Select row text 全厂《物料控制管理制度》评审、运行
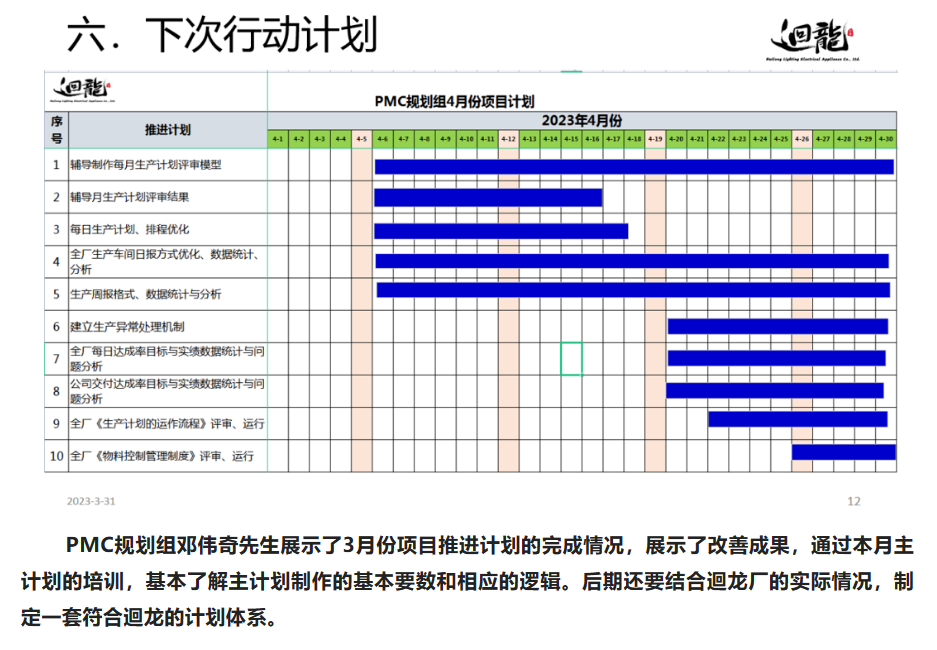Screen dimensions: 937x650 (x=162, y=456)
